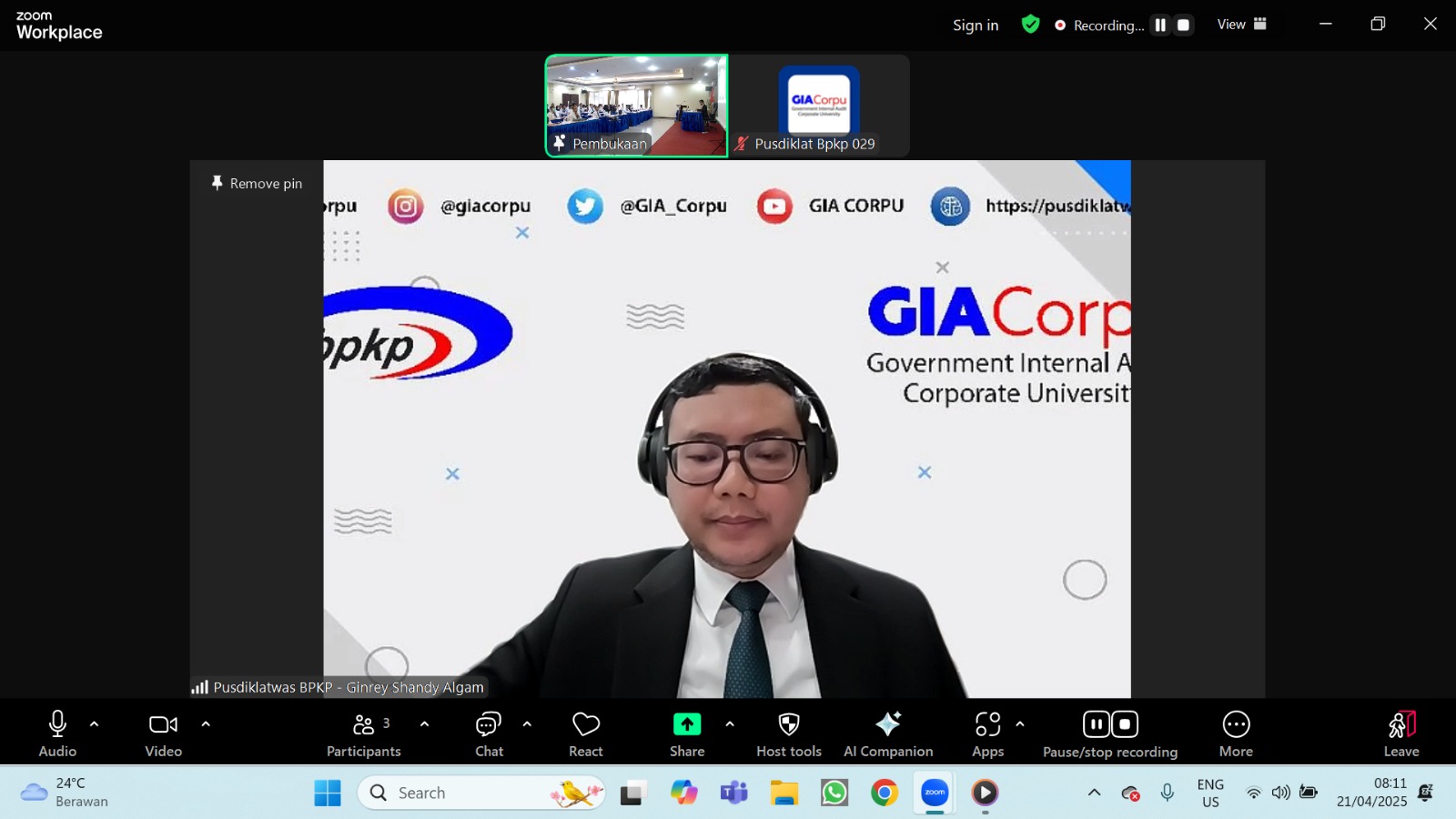The height and width of the screenshot is (819, 1456).
Task: Open video options arrow beside Video
Action: [206, 724]
